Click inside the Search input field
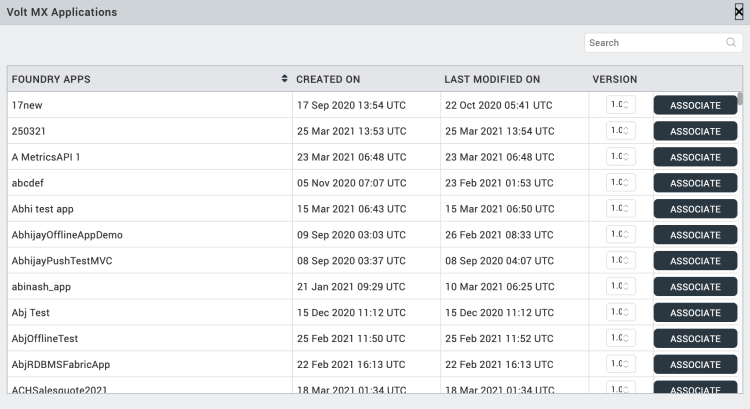This screenshot has width=750, height=409. (x=655, y=43)
